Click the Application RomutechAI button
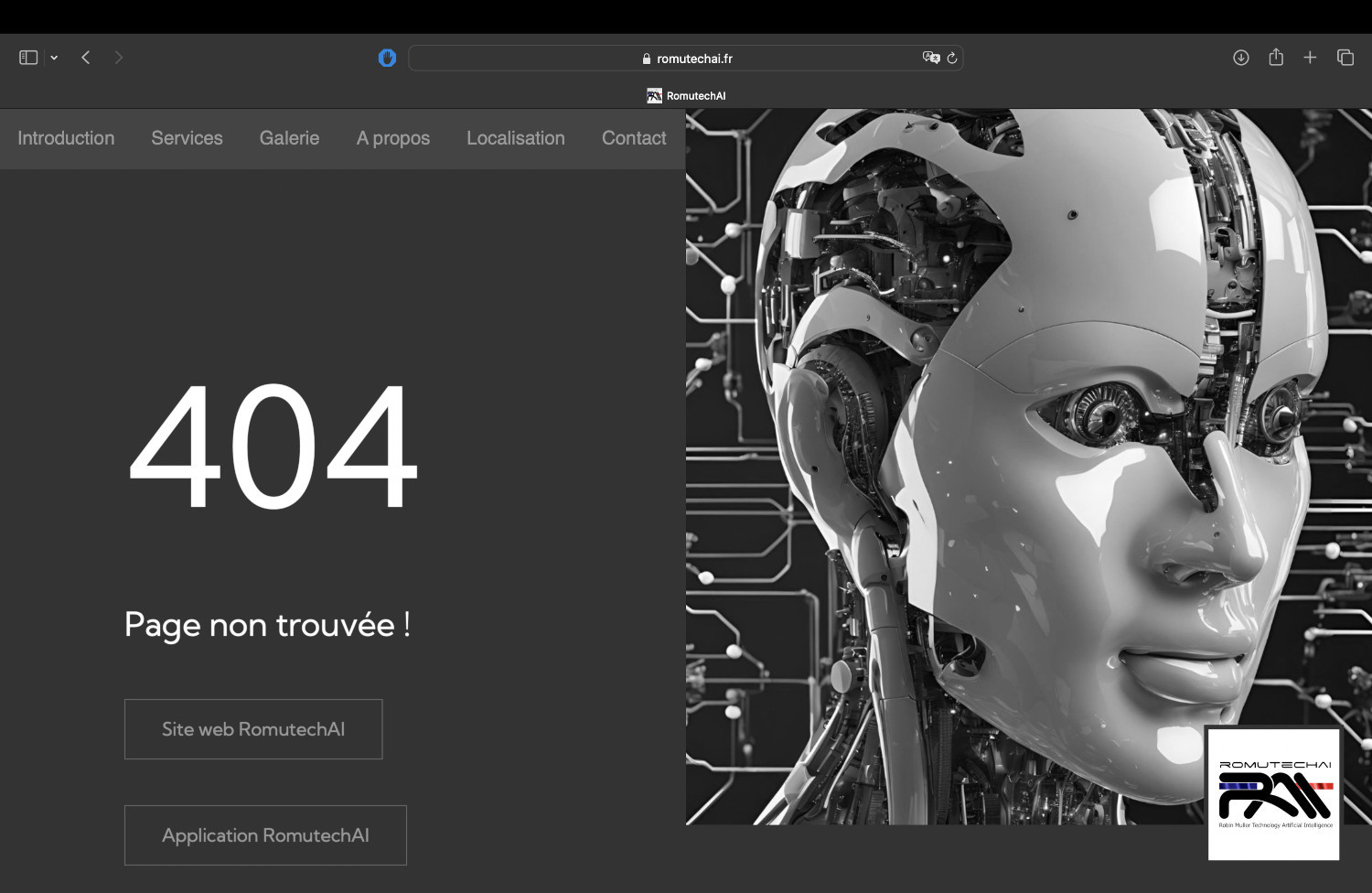Image resolution: width=1372 pixels, height=893 pixels. 265,835
